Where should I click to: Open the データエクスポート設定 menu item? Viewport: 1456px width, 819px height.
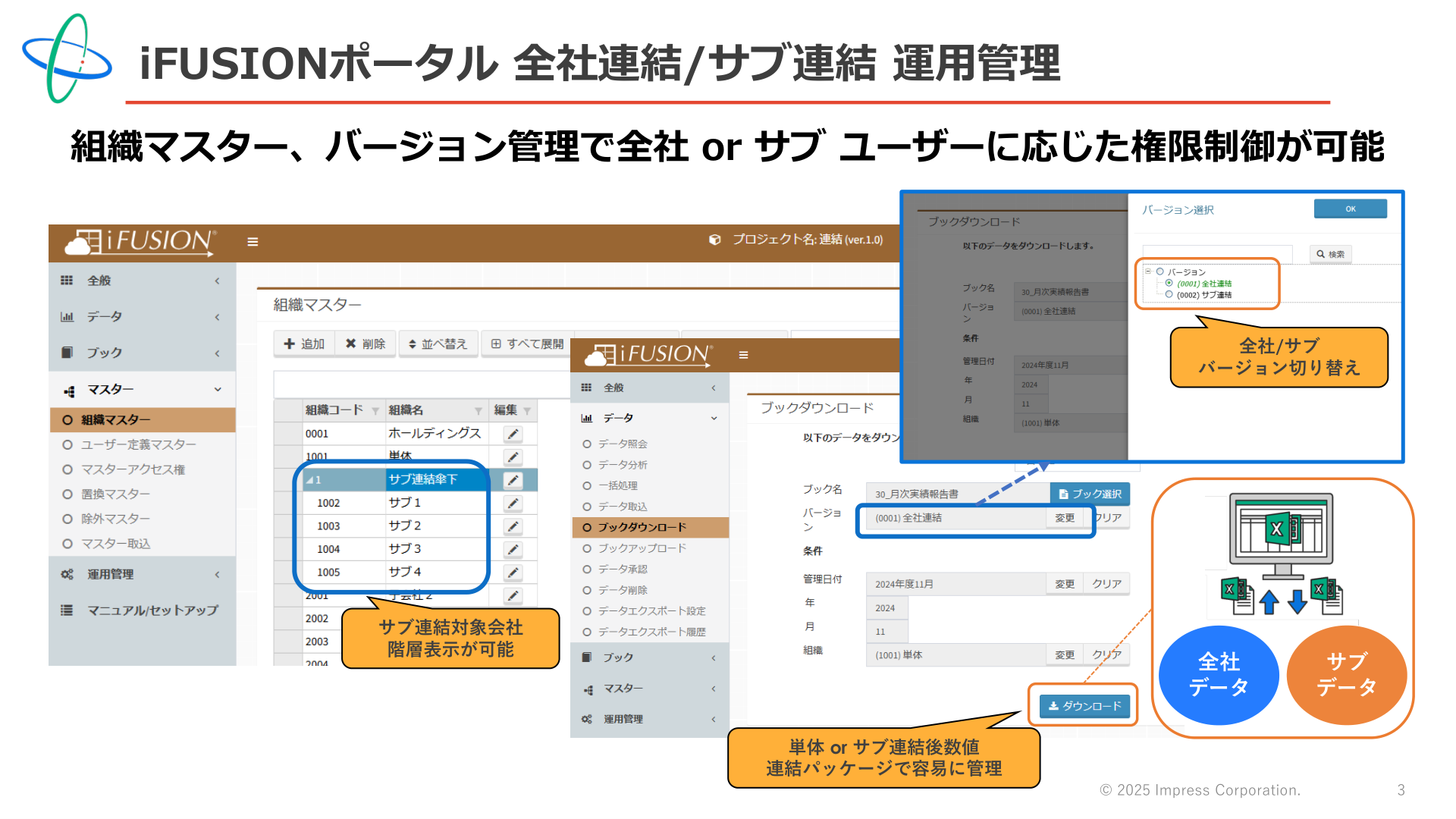click(x=651, y=611)
